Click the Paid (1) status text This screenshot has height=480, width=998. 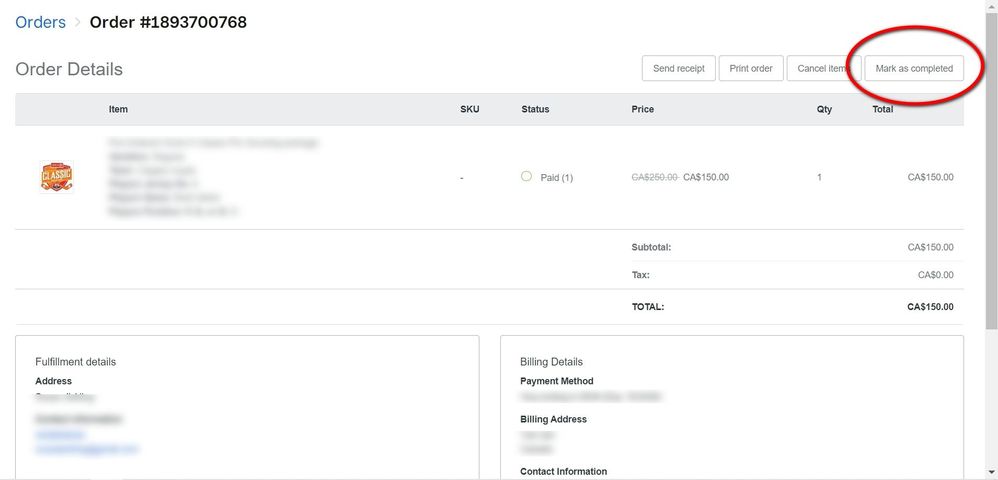tap(556, 178)
